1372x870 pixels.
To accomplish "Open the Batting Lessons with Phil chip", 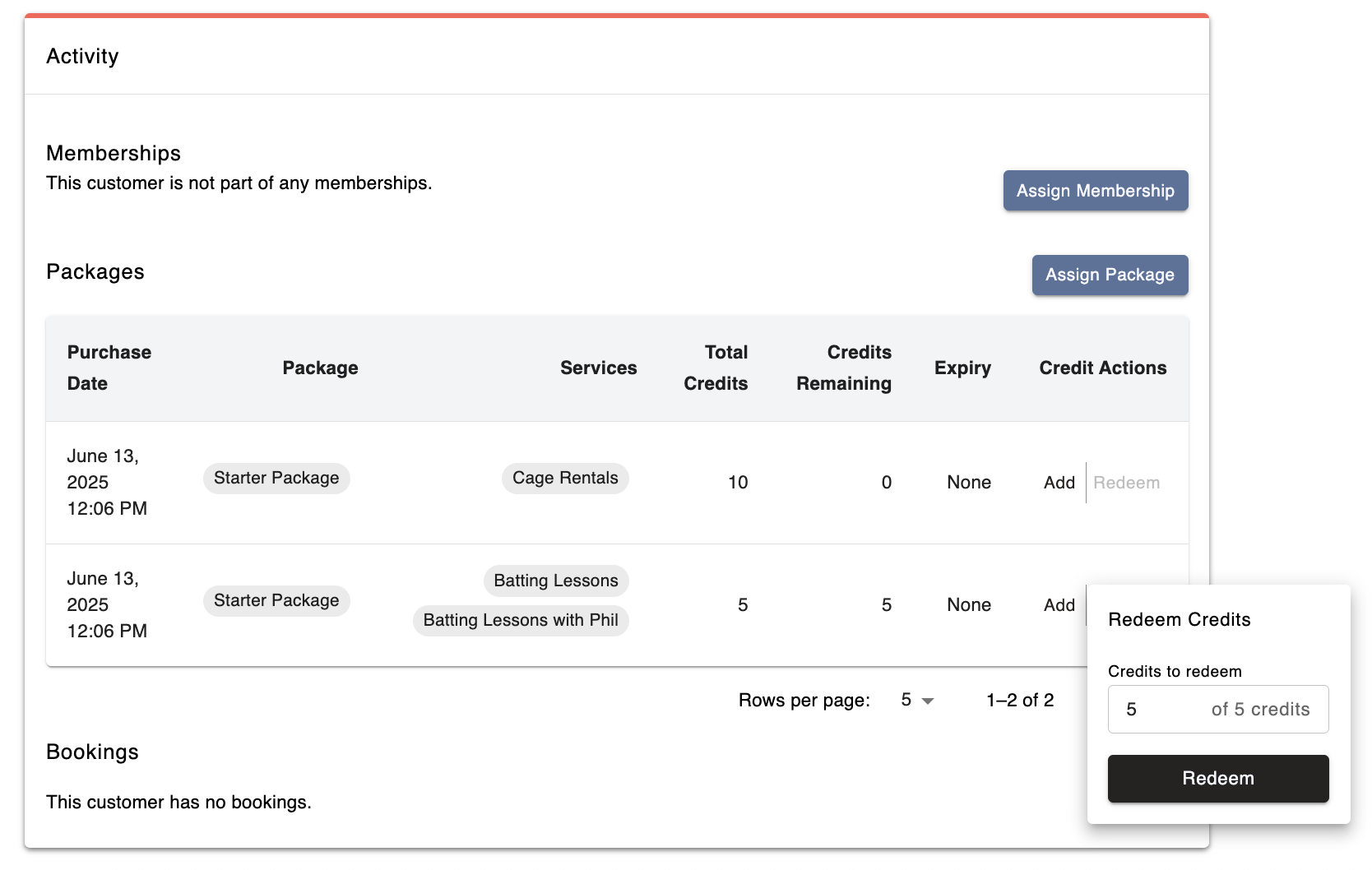I will 521,621.
